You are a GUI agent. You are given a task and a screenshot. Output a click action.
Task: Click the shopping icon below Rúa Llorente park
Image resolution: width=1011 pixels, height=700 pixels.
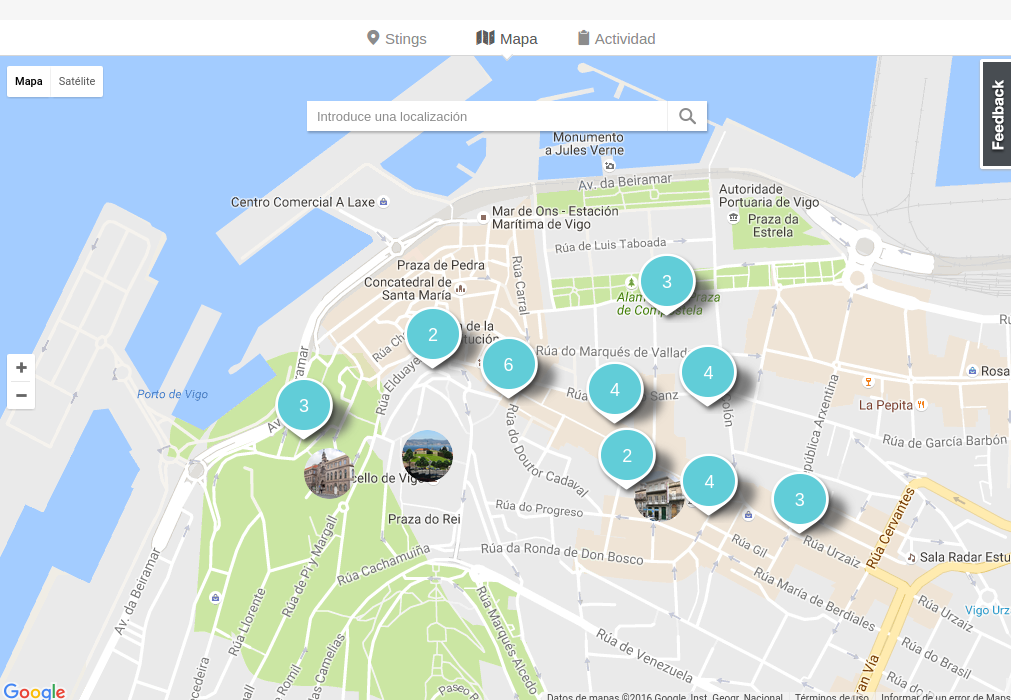(215, 598)
